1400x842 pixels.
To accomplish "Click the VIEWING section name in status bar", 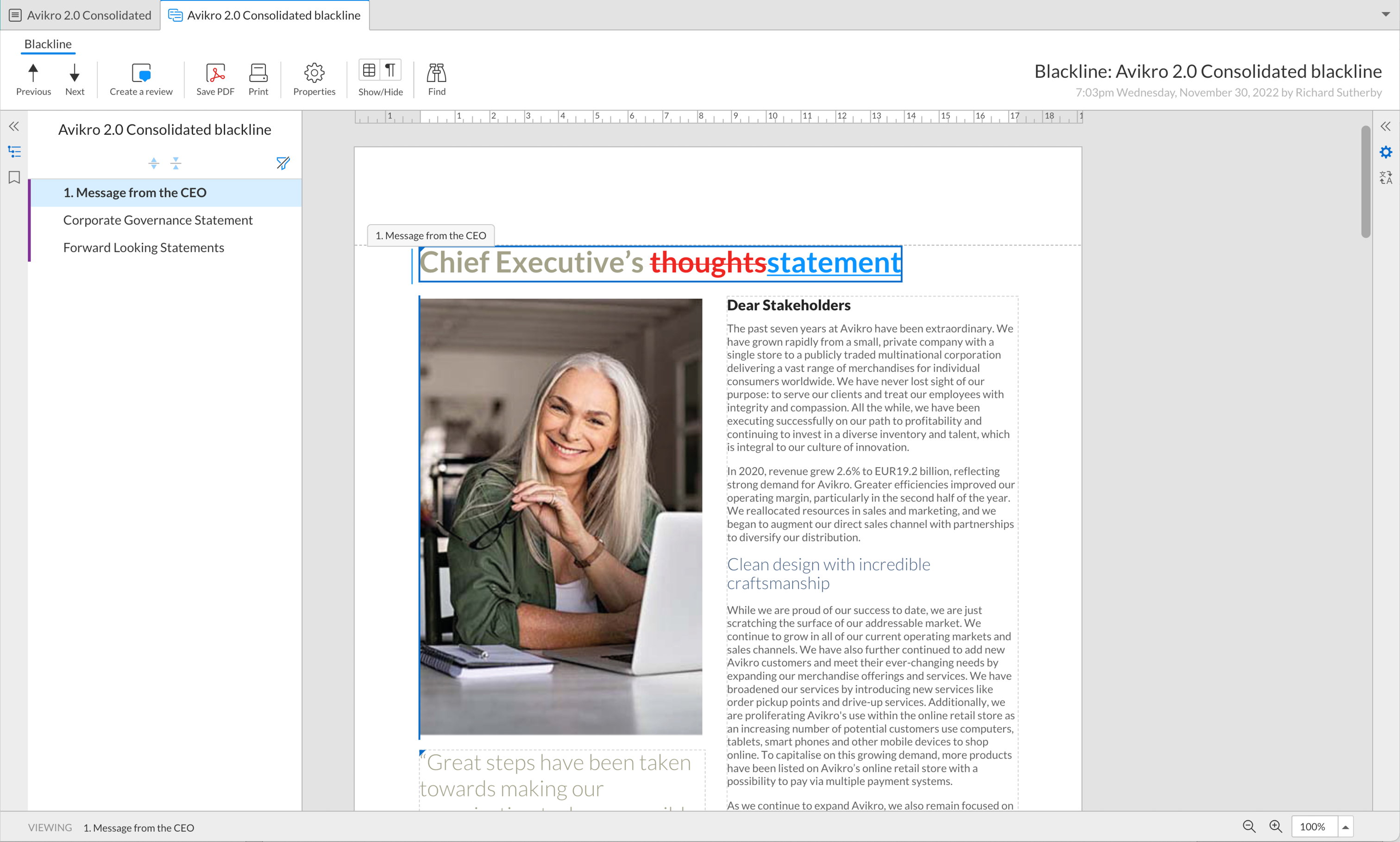I will [139, 827].
